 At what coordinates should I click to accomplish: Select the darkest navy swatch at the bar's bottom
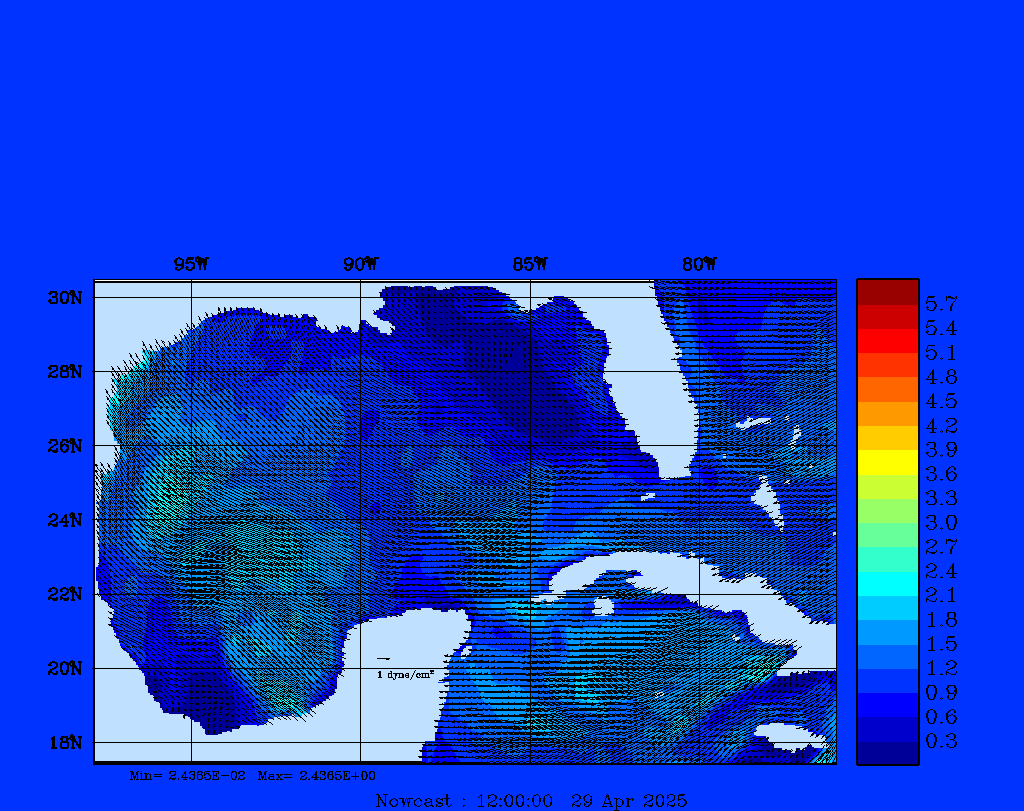(x=887, y=753)
